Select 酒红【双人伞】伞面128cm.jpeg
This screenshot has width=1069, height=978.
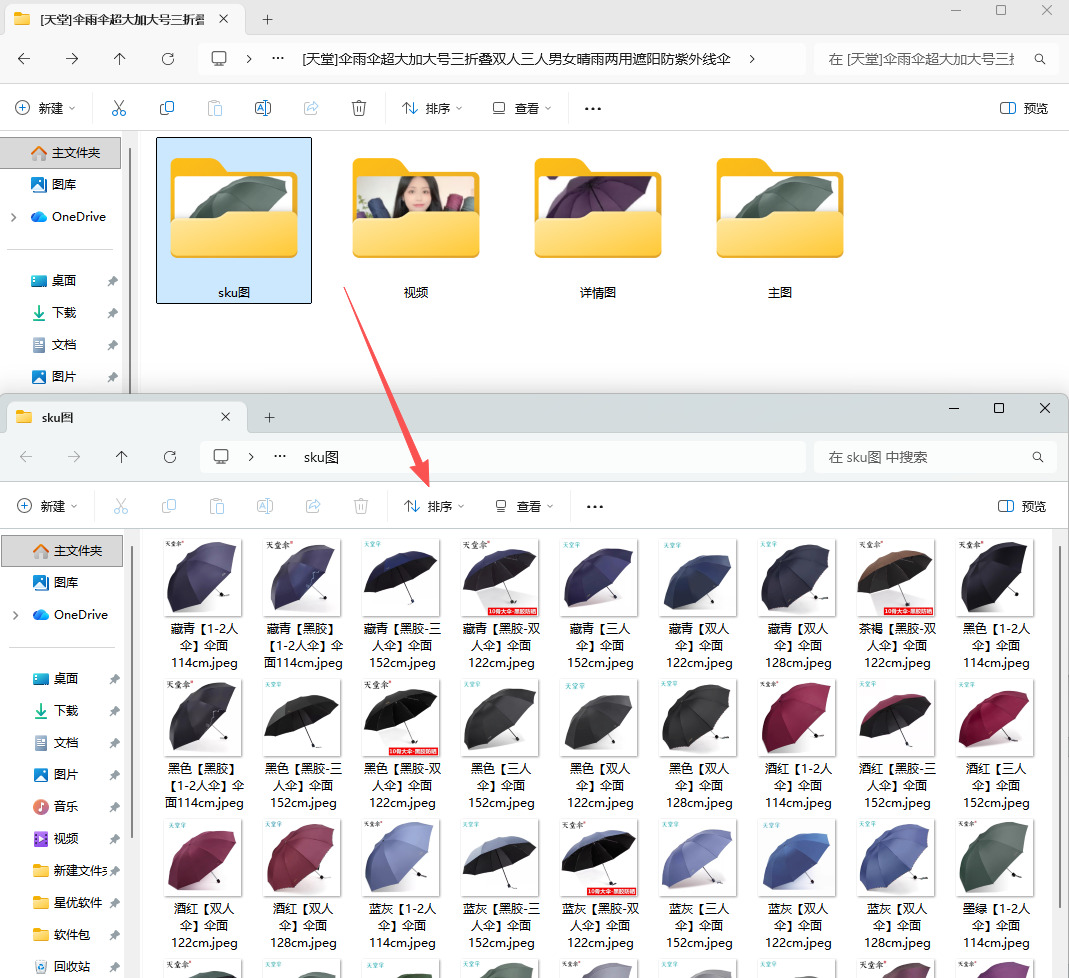point(303,885)
